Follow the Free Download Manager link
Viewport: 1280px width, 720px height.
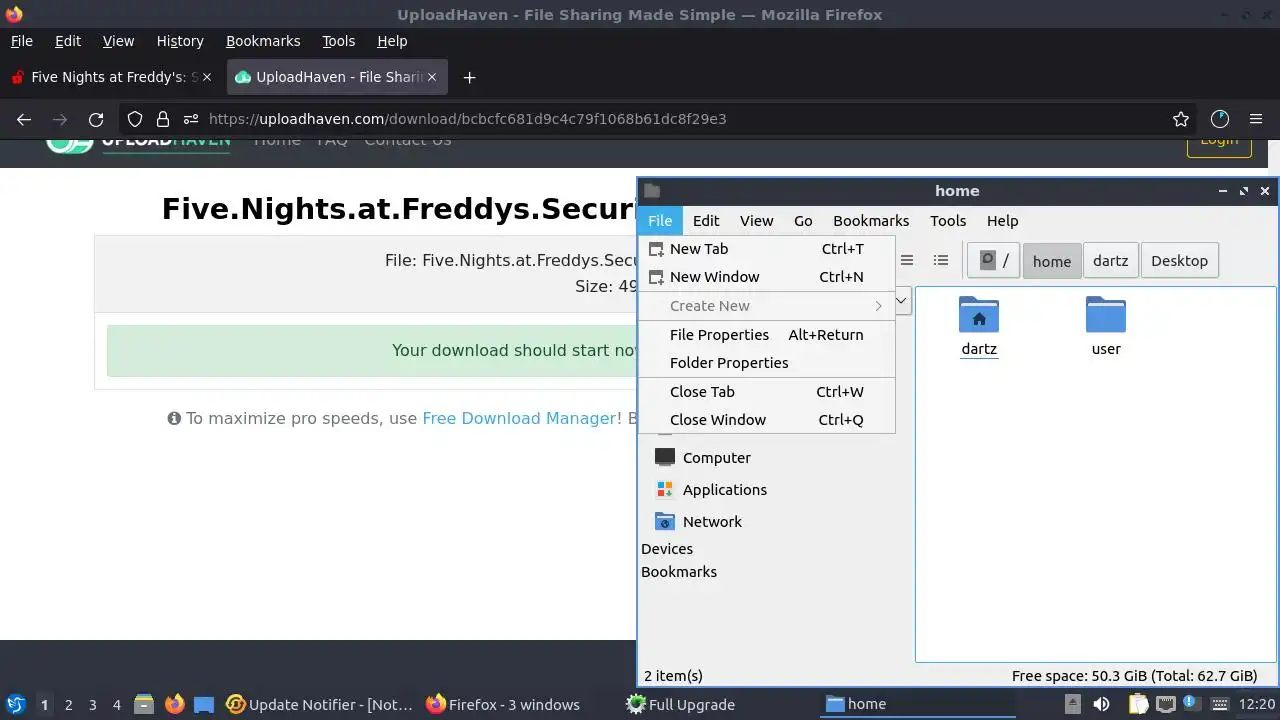[519, 418]
